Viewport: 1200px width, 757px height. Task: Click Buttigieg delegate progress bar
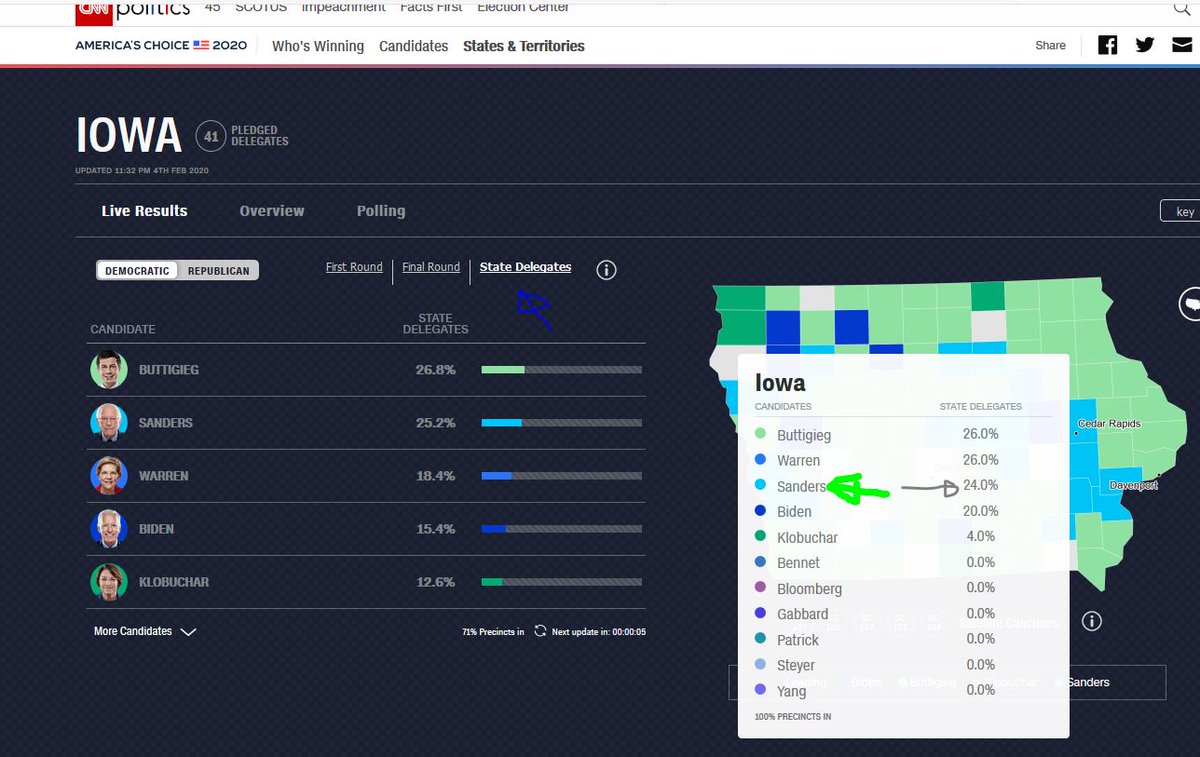(x=562, y=370)
